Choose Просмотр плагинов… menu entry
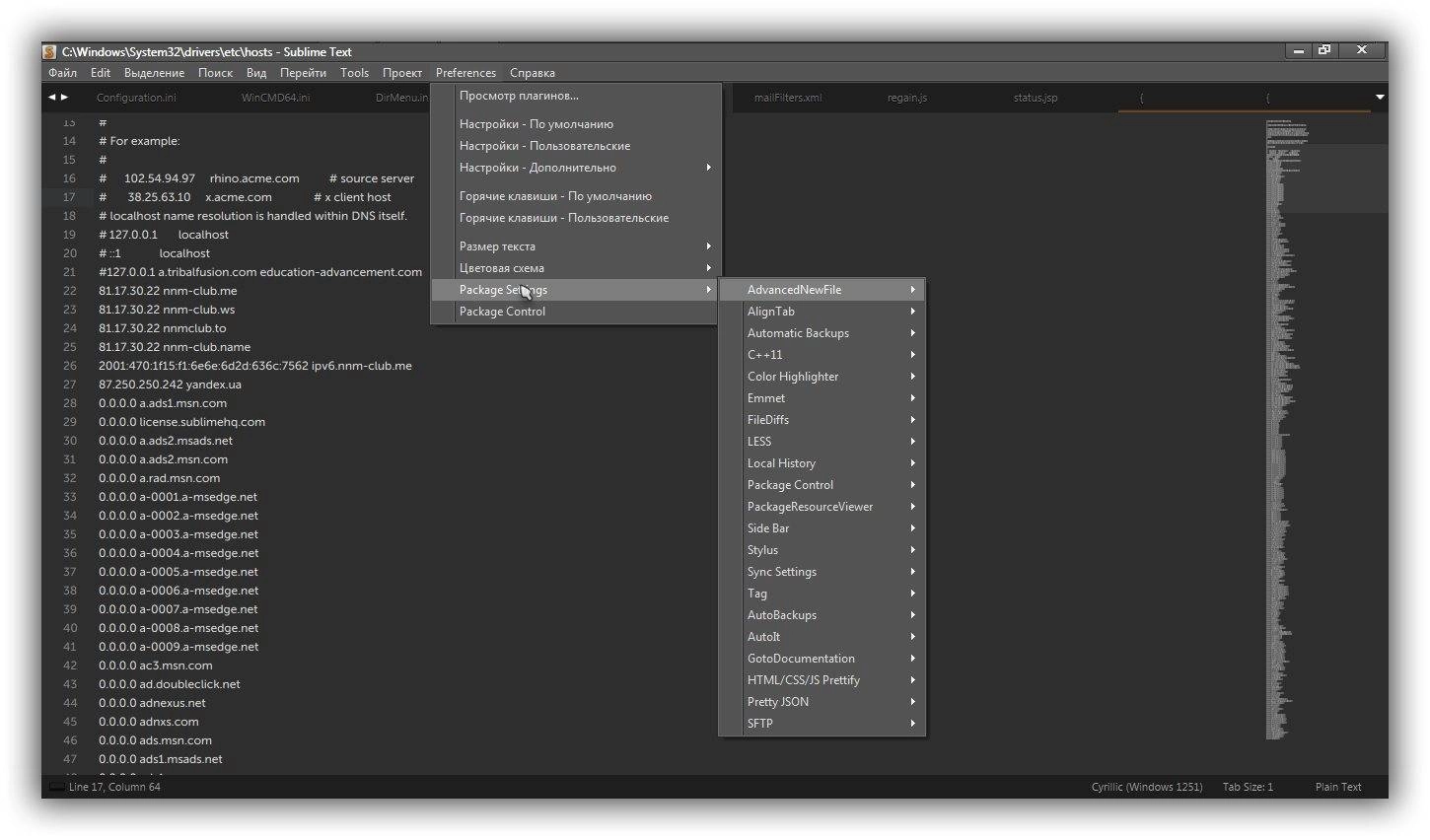 [x=574, y=96]
